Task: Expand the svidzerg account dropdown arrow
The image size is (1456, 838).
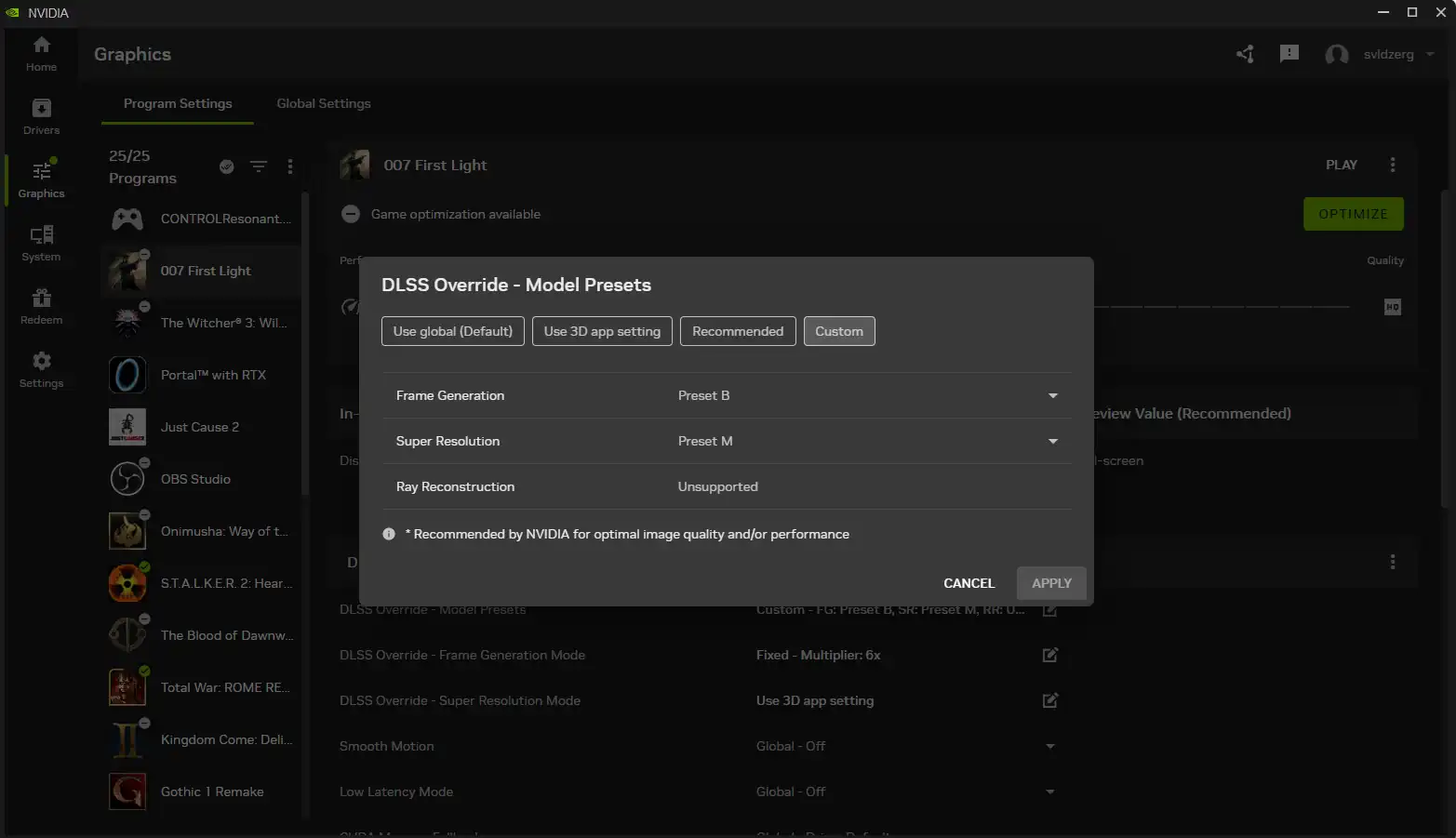Action: [x=1430, y=54]
